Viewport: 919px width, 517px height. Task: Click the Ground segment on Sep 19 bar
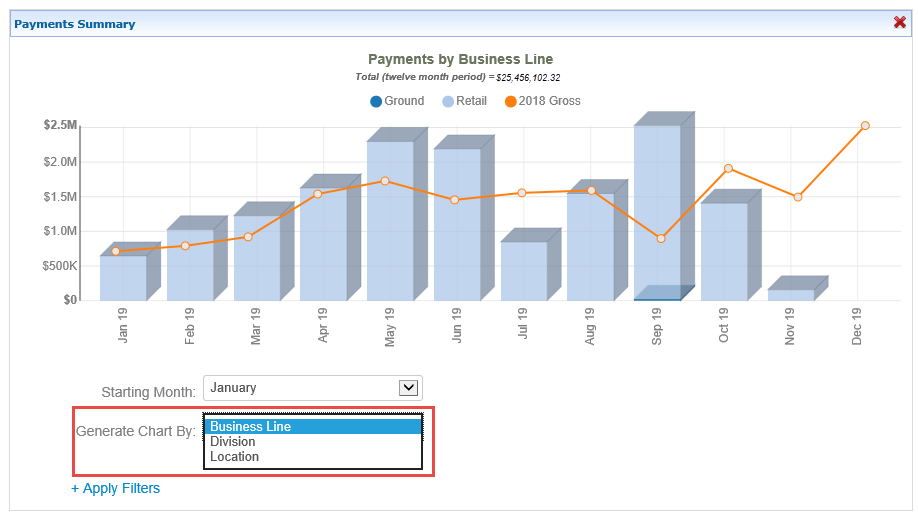click(657, 298)
